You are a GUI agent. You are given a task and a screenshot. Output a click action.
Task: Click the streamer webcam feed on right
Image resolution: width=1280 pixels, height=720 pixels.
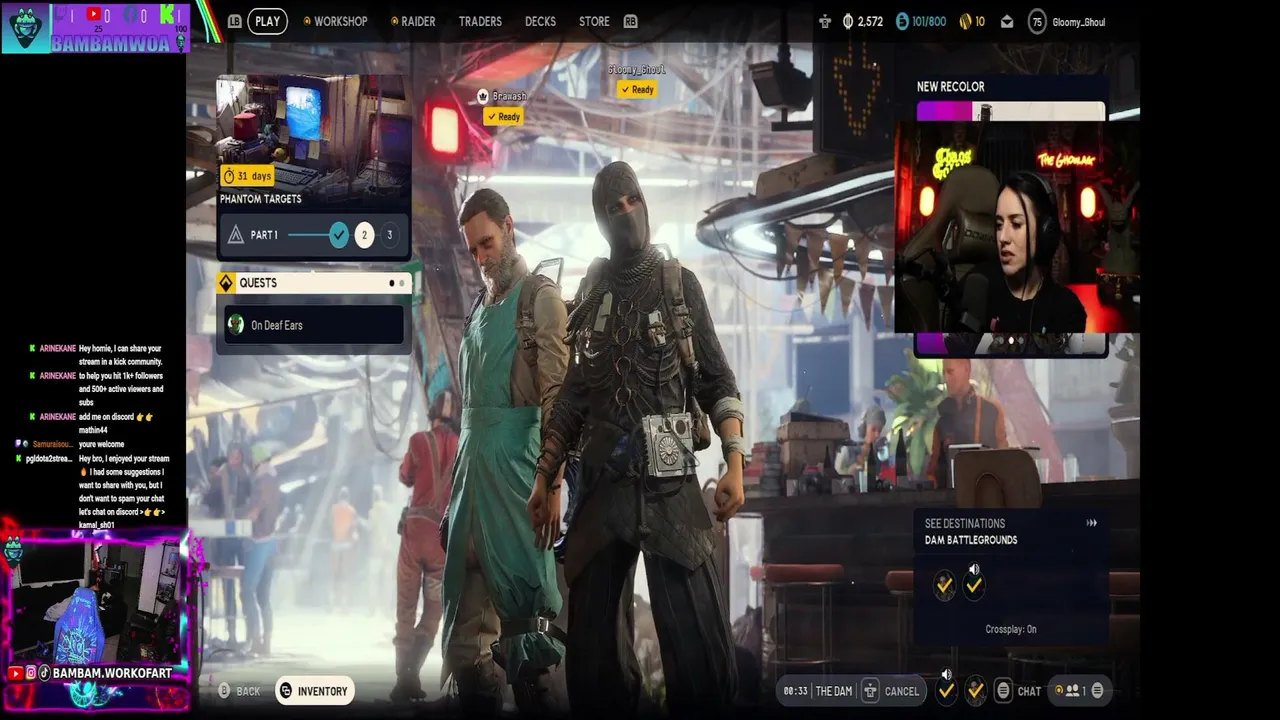pos(1017,227)
